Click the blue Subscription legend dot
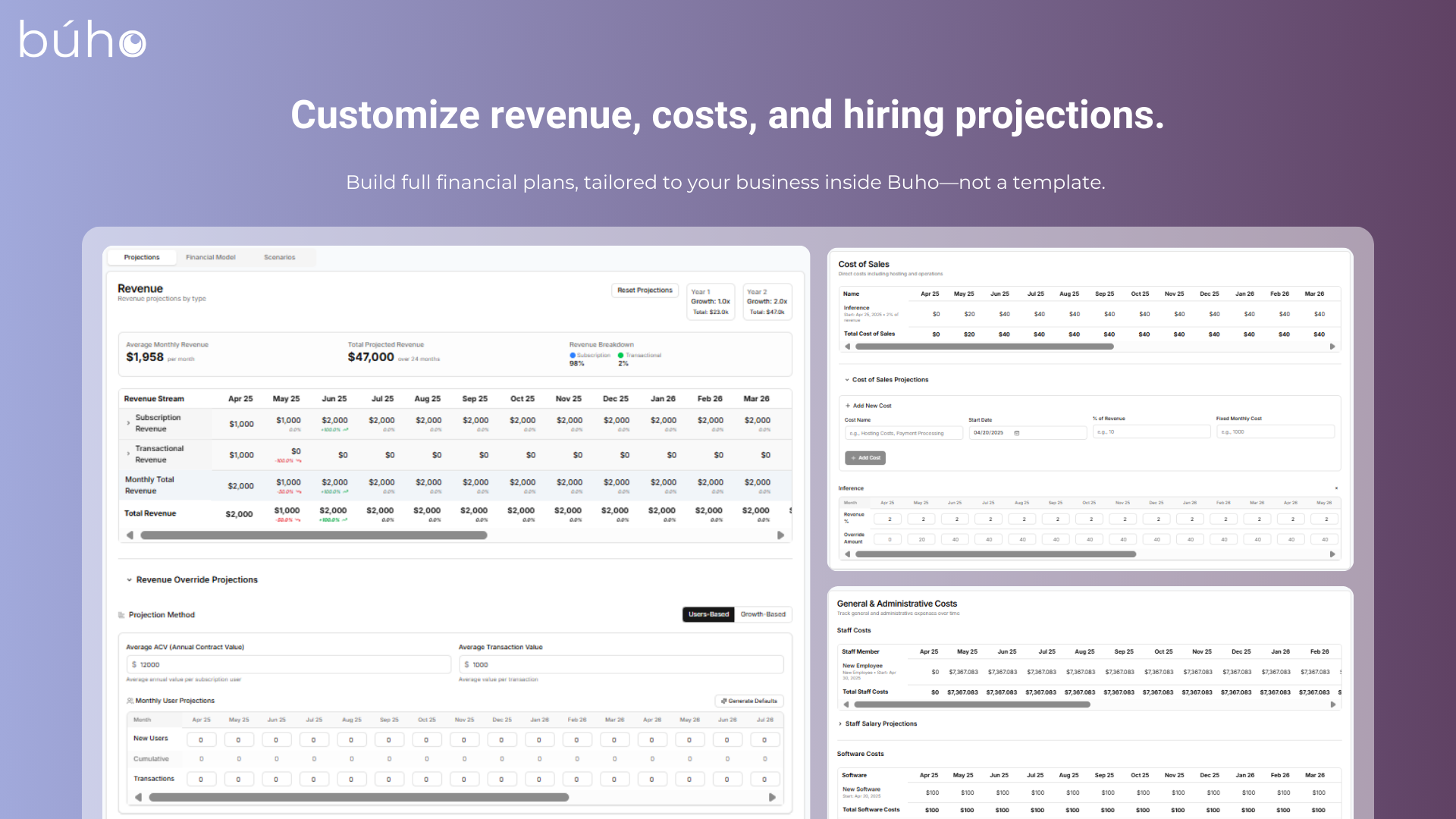This screenshot has height=819, width=1456. point(573,355)
